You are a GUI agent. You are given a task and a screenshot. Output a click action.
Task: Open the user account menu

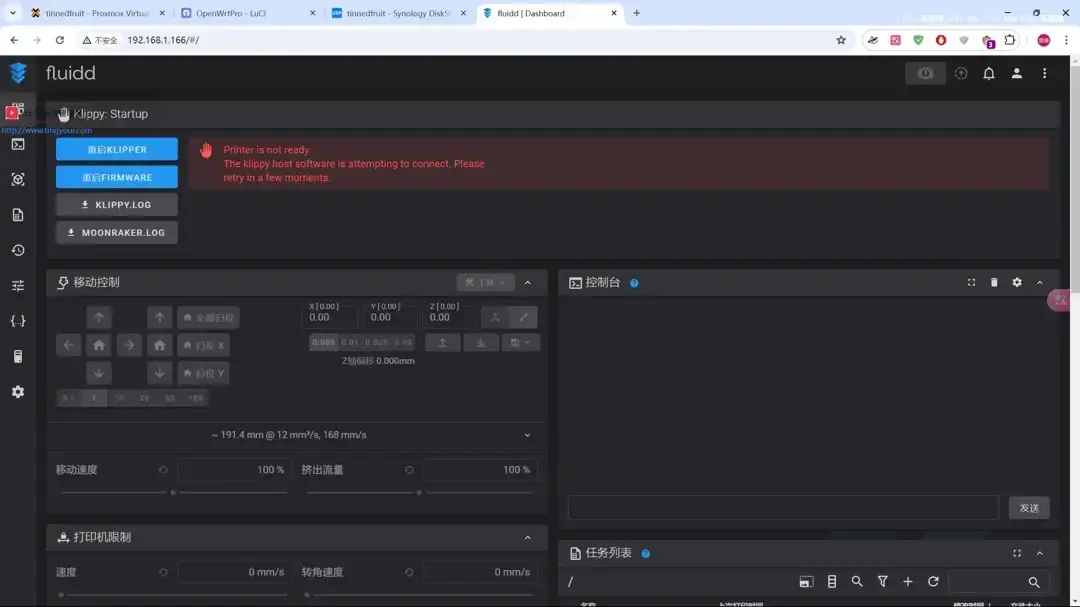click(1017, 73)
